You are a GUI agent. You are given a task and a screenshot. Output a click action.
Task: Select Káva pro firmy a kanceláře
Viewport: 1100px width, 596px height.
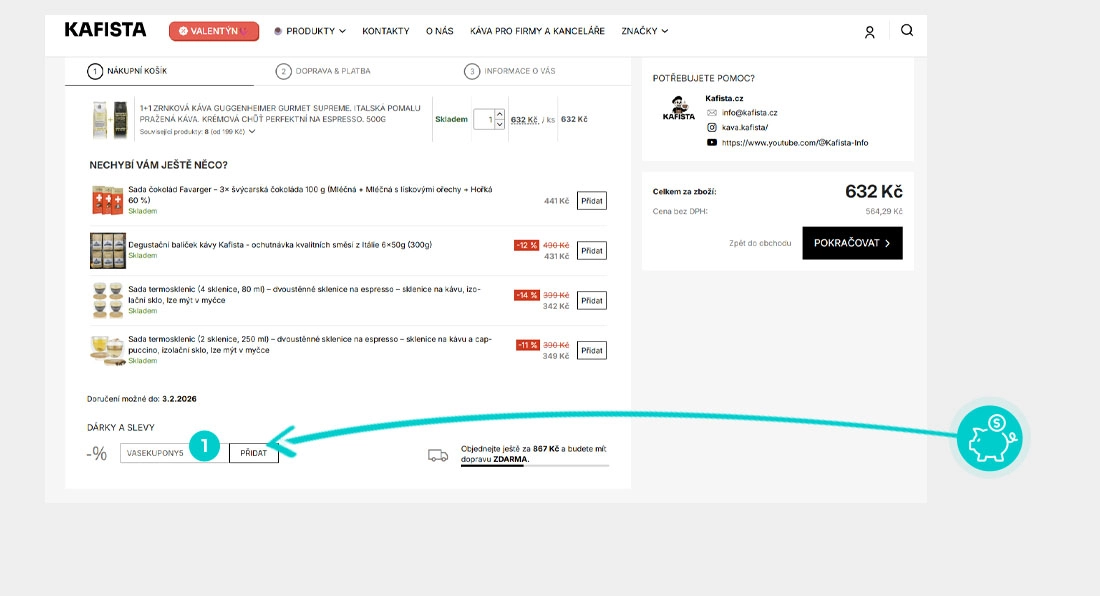536,31
